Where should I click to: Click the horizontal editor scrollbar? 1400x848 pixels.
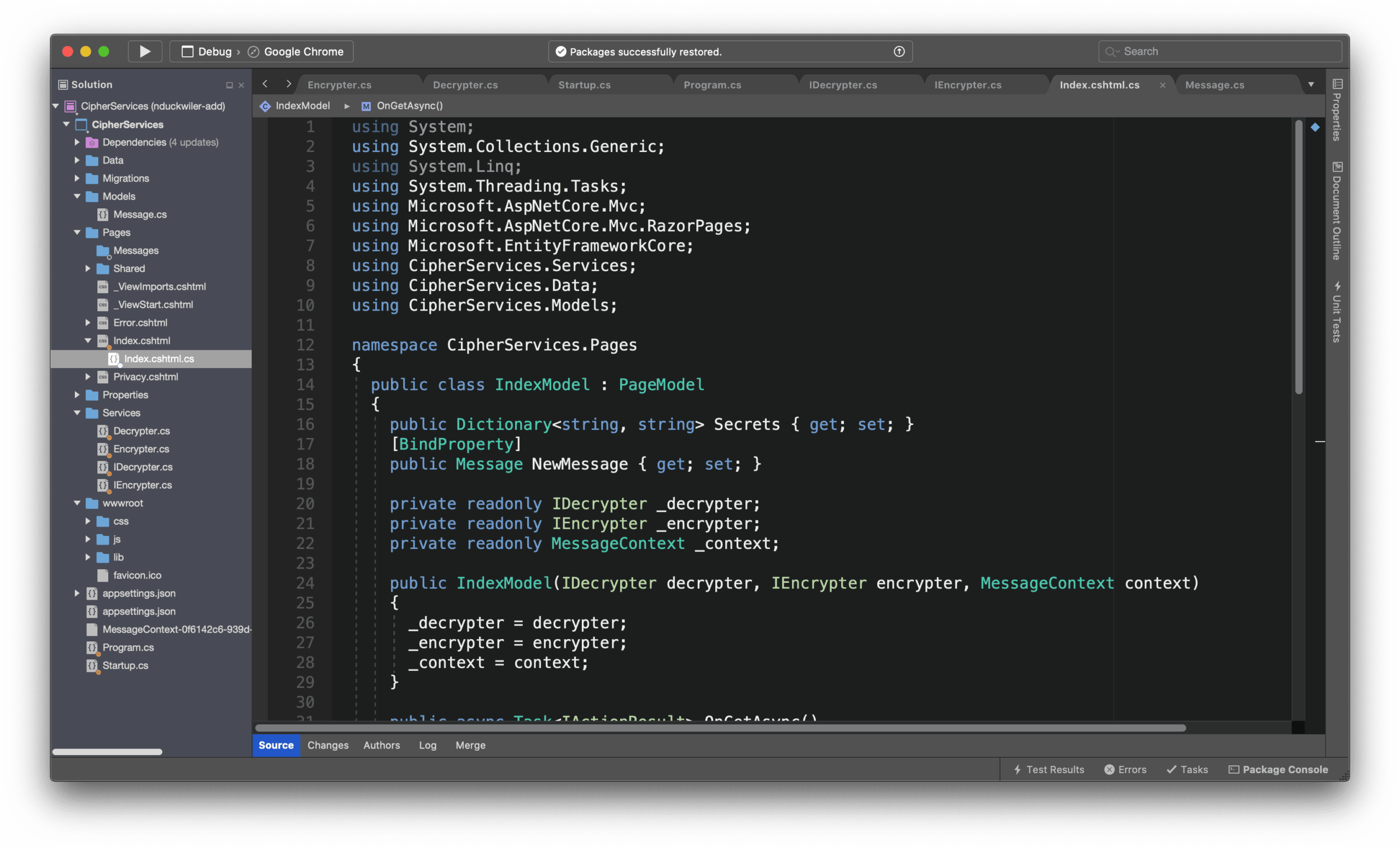(x=720, y=728)
